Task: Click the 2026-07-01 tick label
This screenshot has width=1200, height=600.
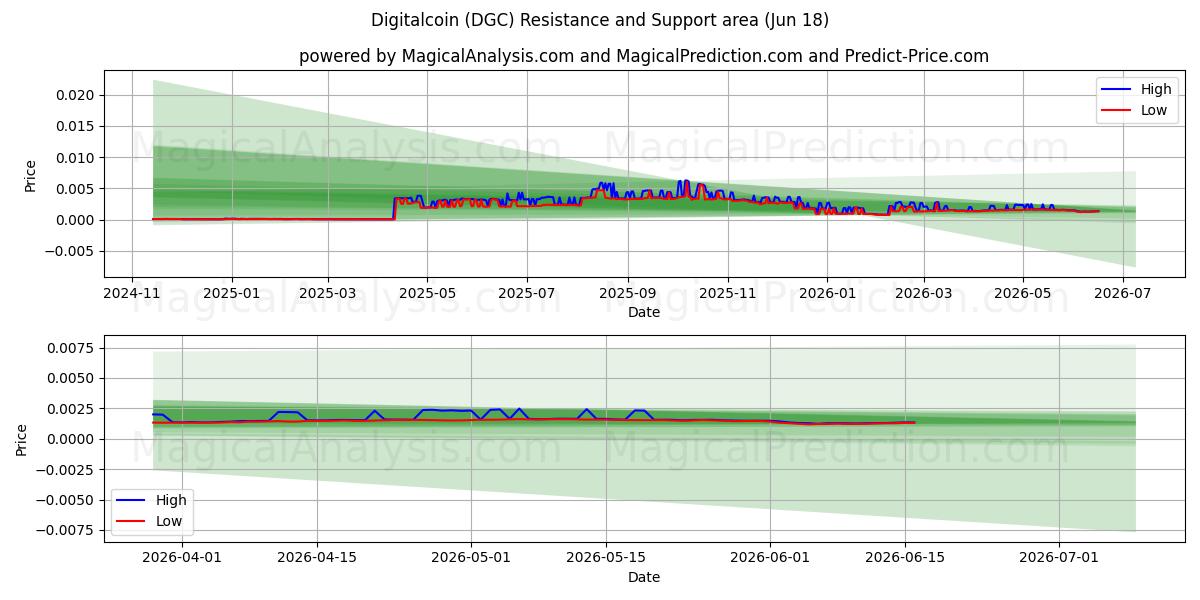Action: tap(1060, 558)
